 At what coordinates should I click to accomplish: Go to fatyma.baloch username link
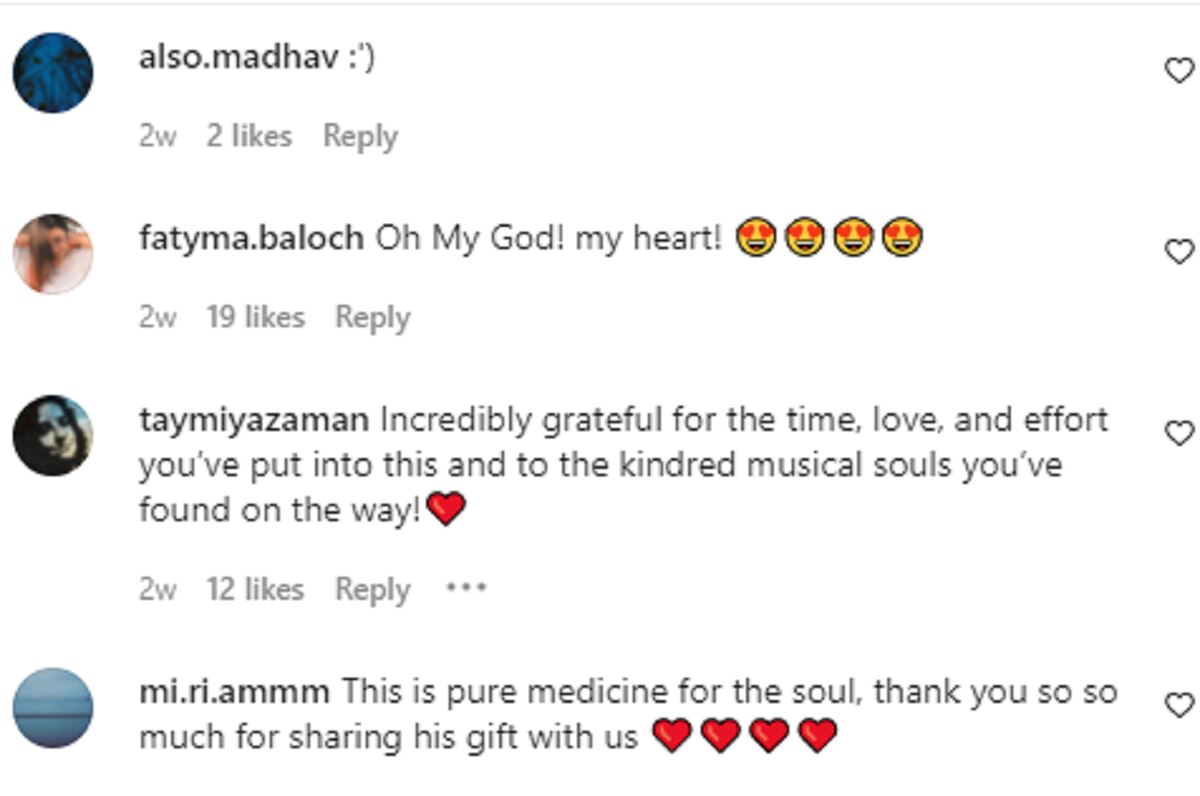pyautogui.click(x=251, y=239)
